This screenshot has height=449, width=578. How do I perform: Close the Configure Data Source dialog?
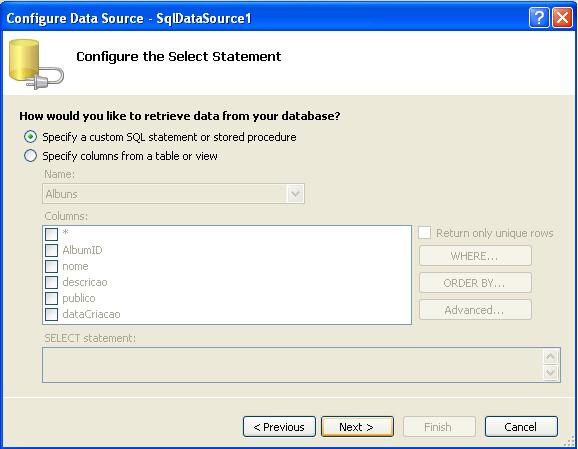(x=562, y=17)
